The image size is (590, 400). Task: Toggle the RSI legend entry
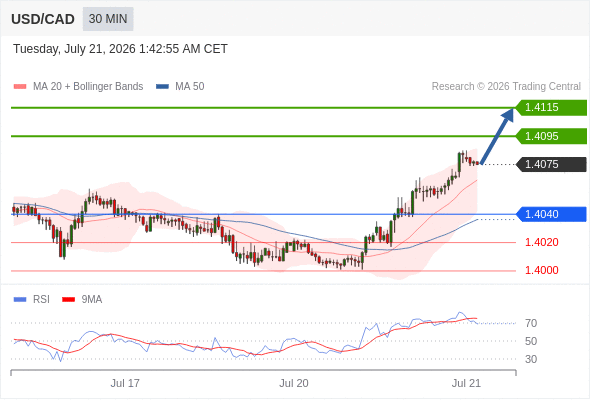click(32, 300)
